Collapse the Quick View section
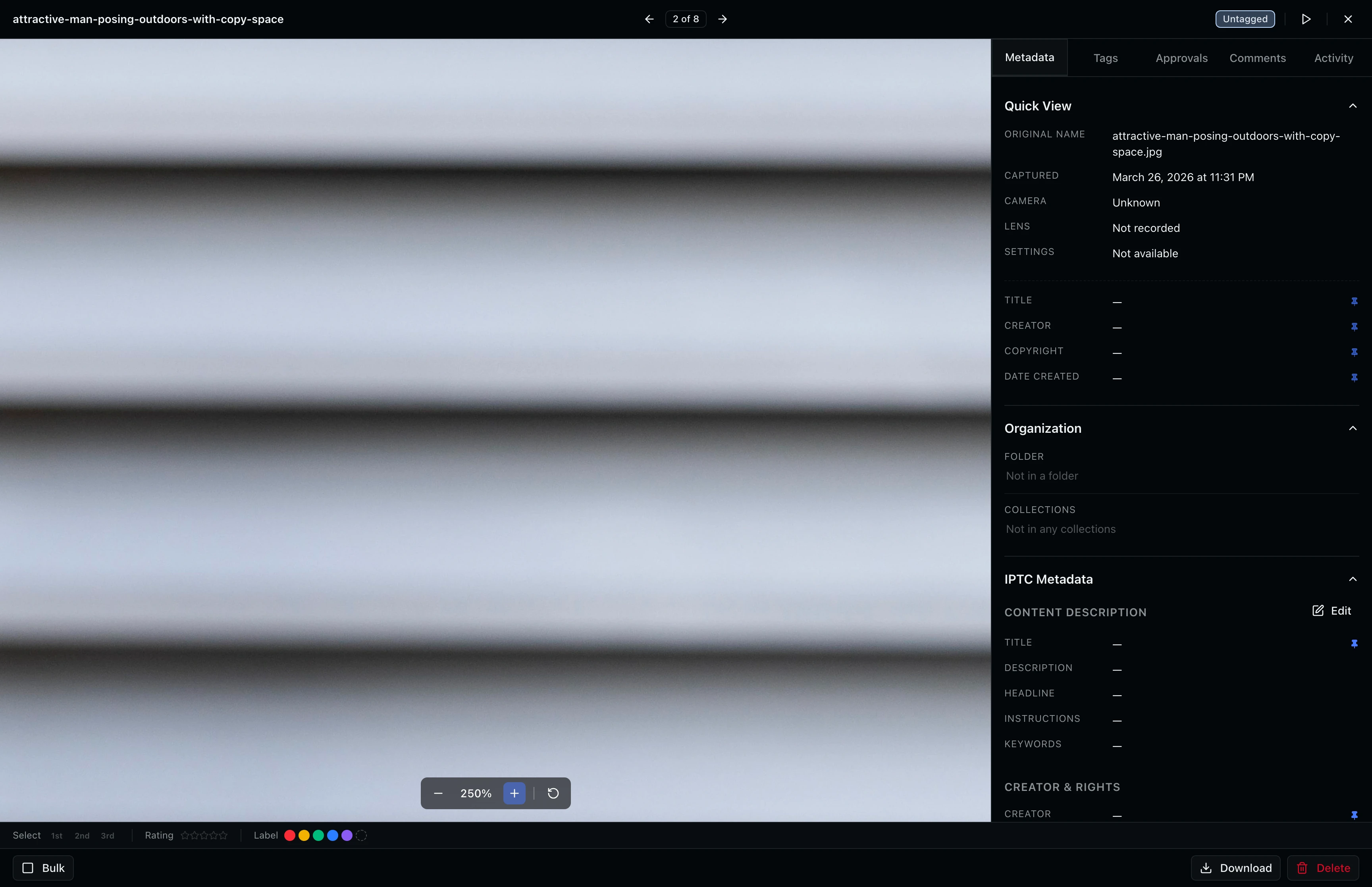The height and width of the screenshot is (887, 1372). (x=1353, y=105)
